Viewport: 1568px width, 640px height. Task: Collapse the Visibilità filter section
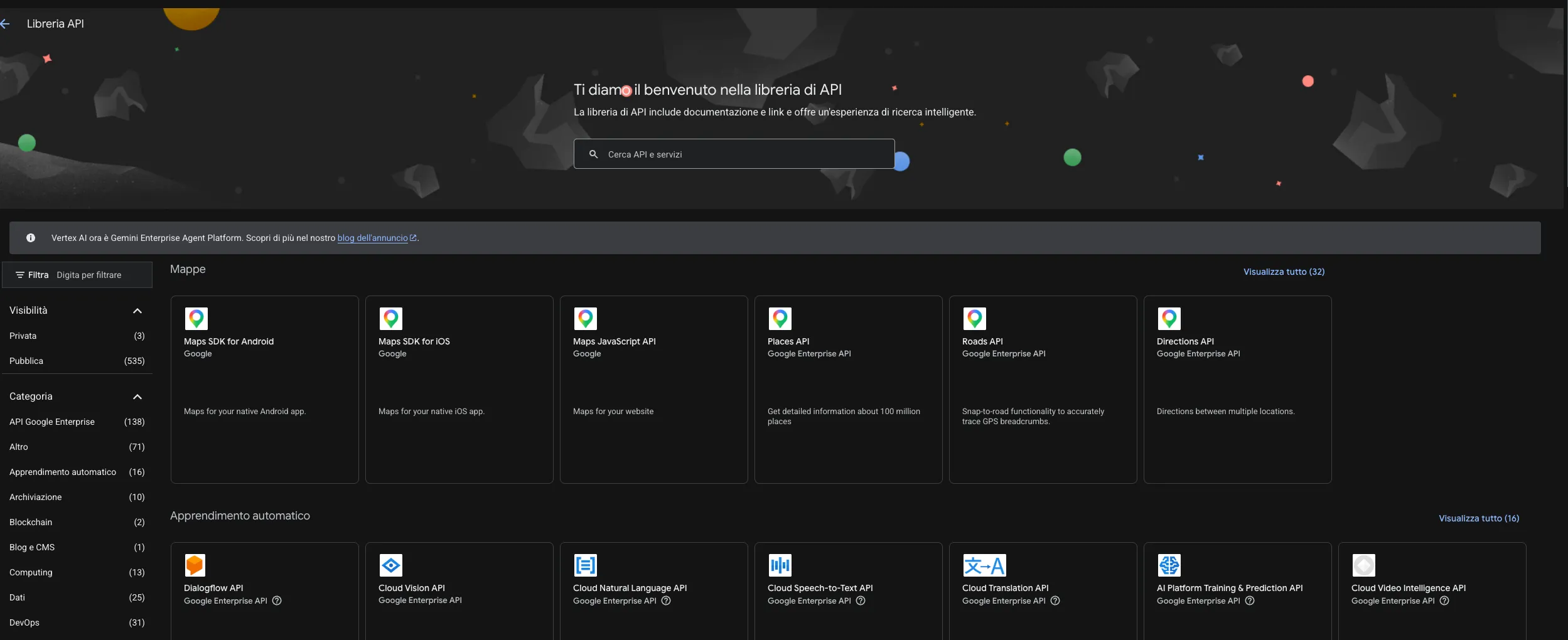137,311
